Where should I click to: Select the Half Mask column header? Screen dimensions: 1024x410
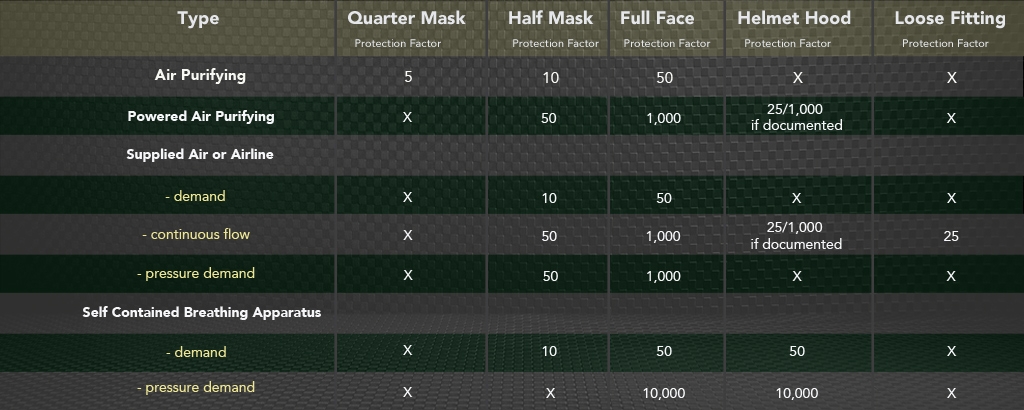pos(550,18)
